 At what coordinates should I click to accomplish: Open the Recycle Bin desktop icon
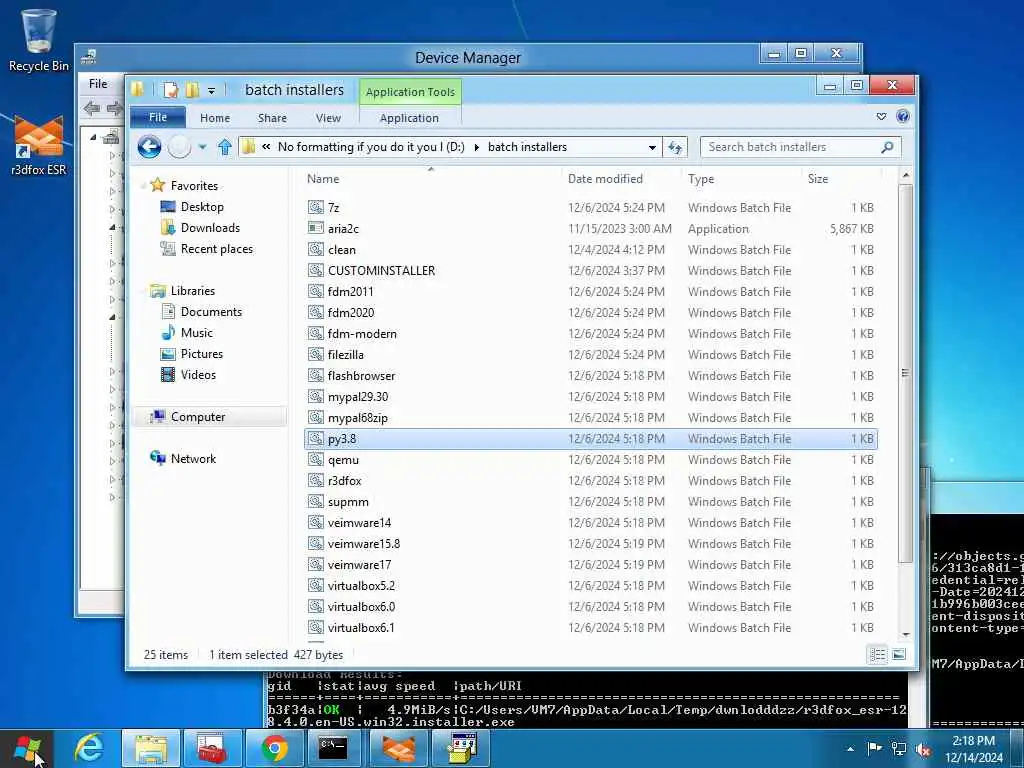[x=39, y=39]
